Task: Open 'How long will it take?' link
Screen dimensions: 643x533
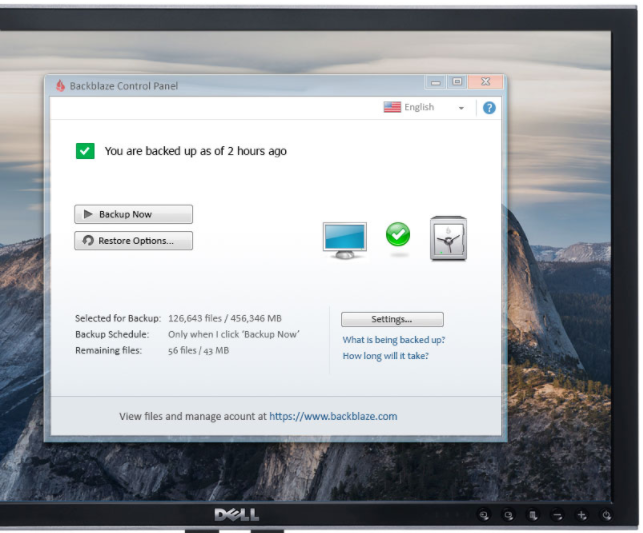Action: coord(385,356)
